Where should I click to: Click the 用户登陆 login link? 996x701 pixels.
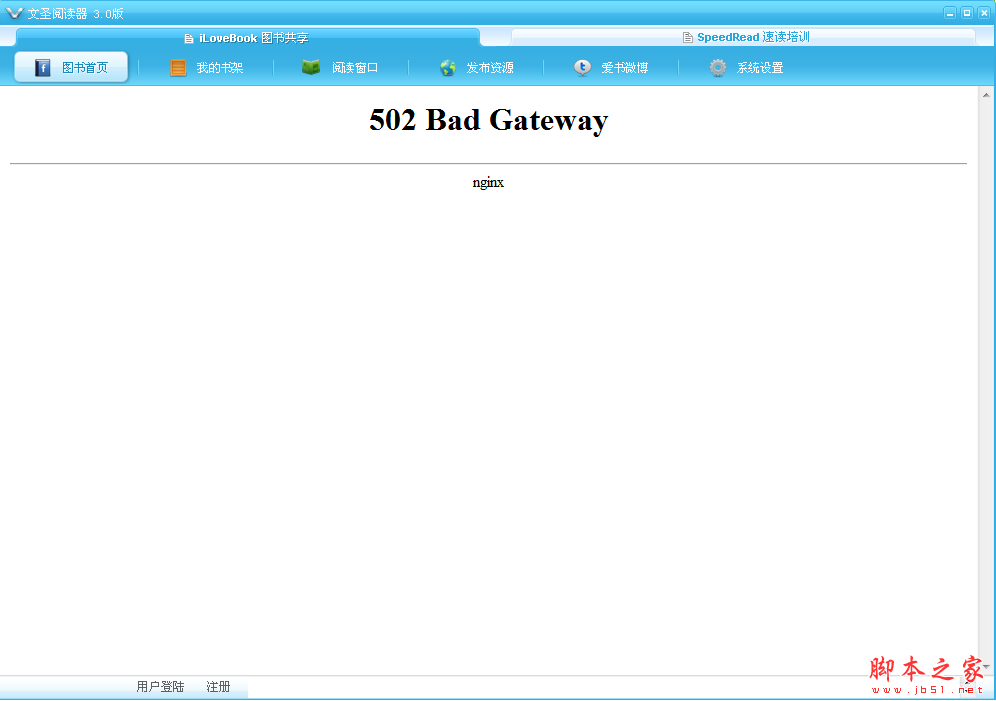coord(160,686)
